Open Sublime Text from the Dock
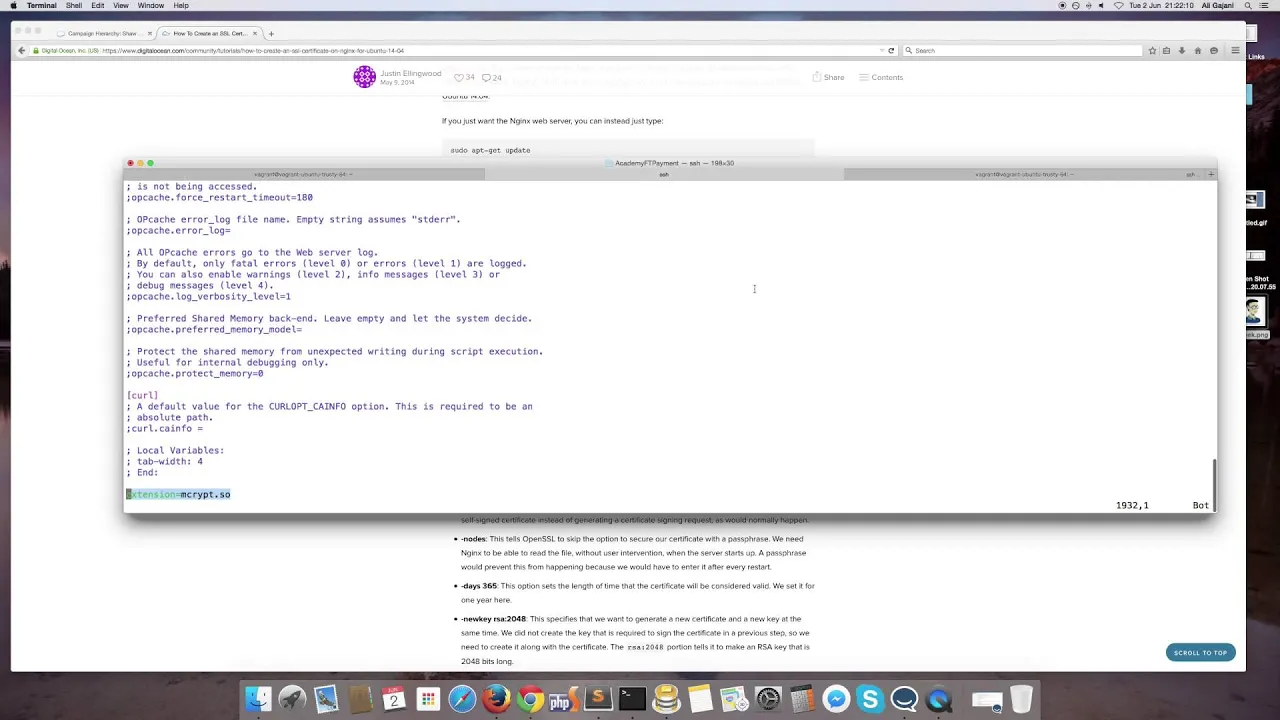The height and width of the screenshot is (720, 1280). point(598,699)
